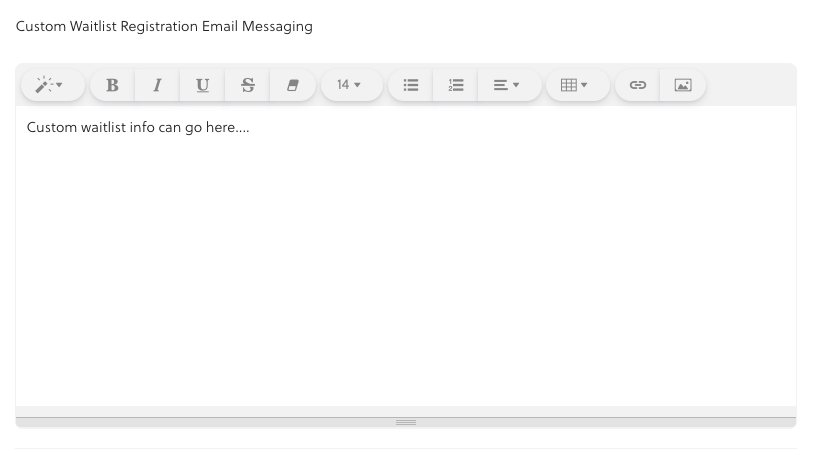Click the 'Custom Waitlist Registration Email Messaging' label
The image size is (821, 455).
[164, 27]
